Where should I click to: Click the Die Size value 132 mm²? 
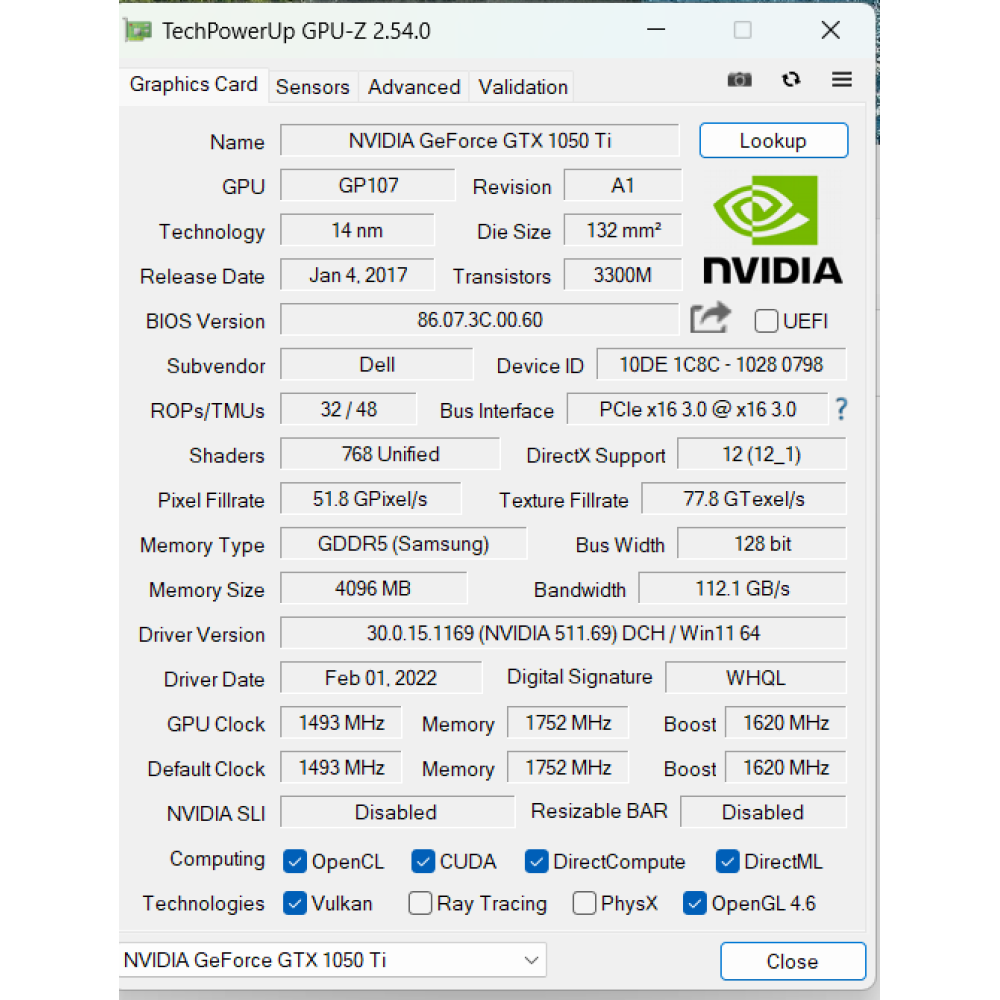tap(623, 230)
